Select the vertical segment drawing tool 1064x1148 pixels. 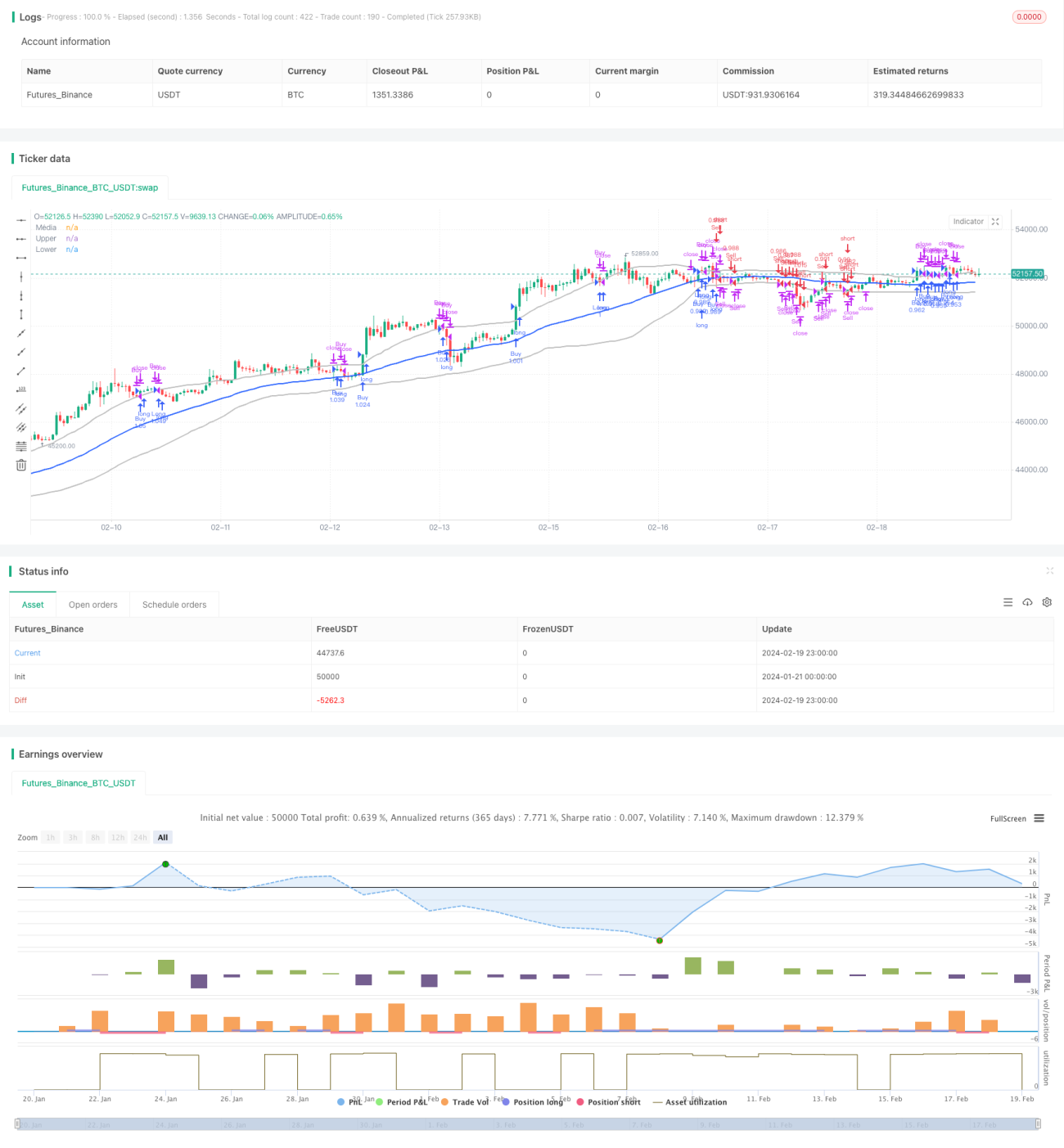(21, 314)
